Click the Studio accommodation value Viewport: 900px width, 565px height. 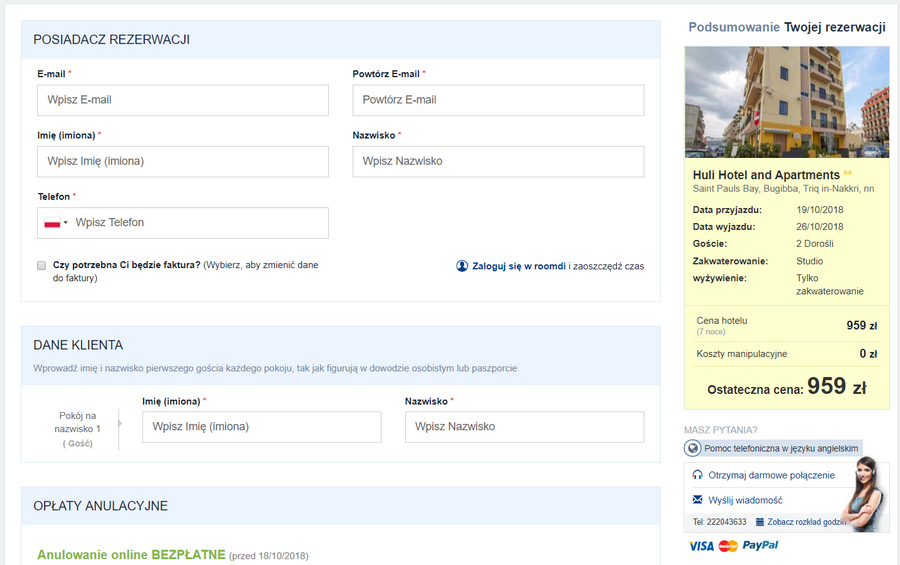[x=809, y=261]
